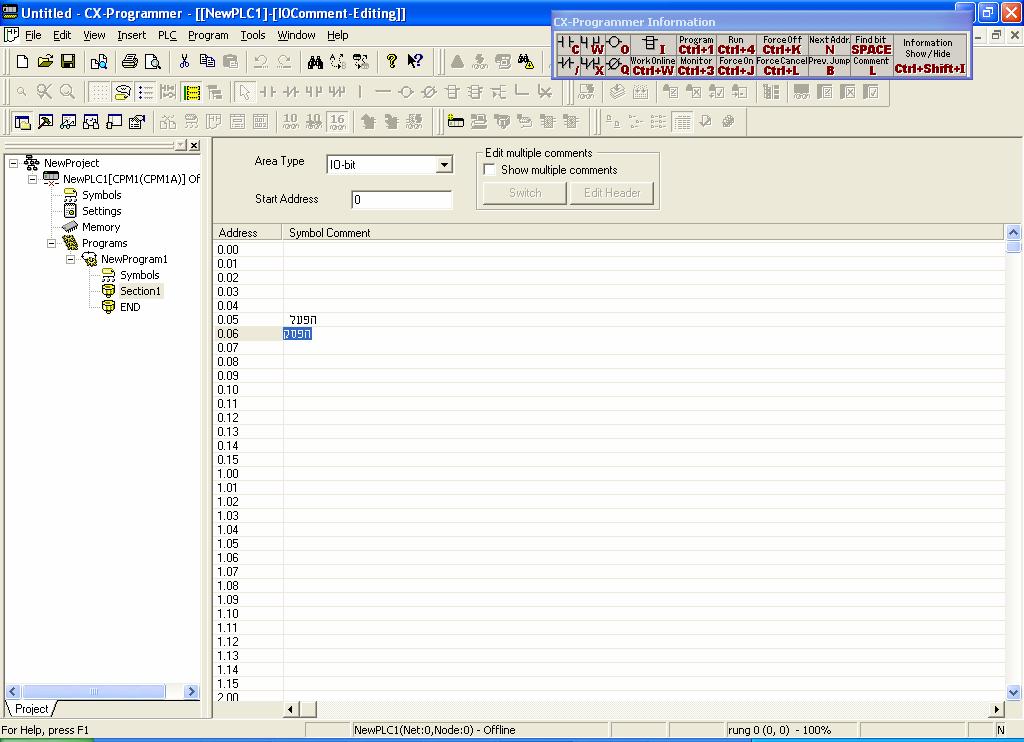Click Monitor Ctrl+3 in Information window

click(x=696, y=65)
